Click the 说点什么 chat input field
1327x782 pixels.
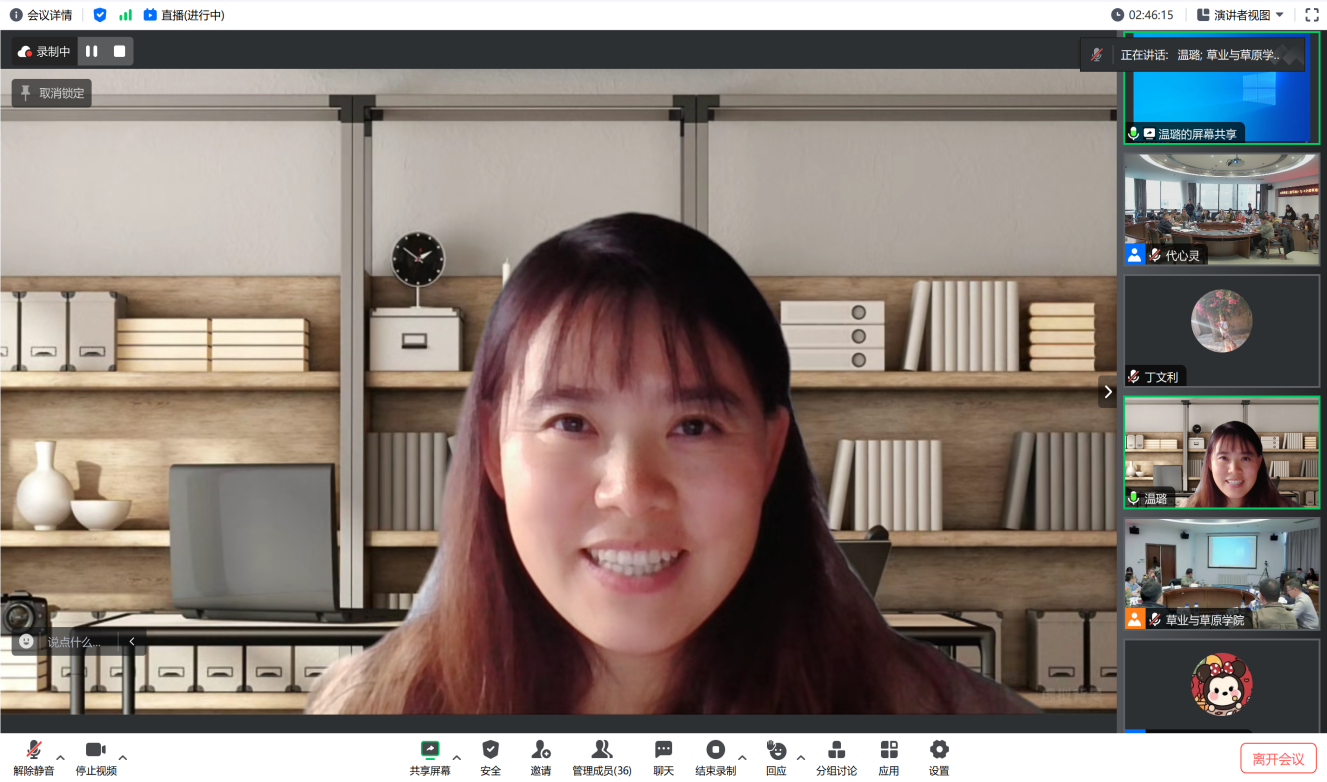pyautogui.click(x=75, y=642)
